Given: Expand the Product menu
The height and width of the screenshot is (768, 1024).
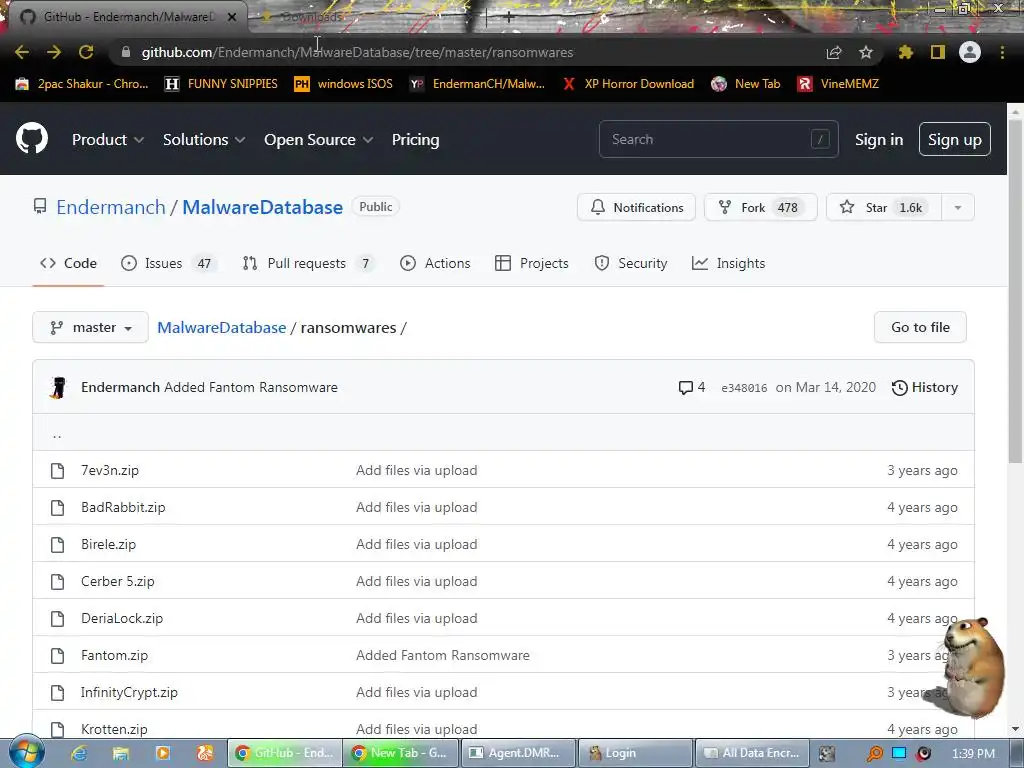Looking at the screenshot, I should pos(108,140).
